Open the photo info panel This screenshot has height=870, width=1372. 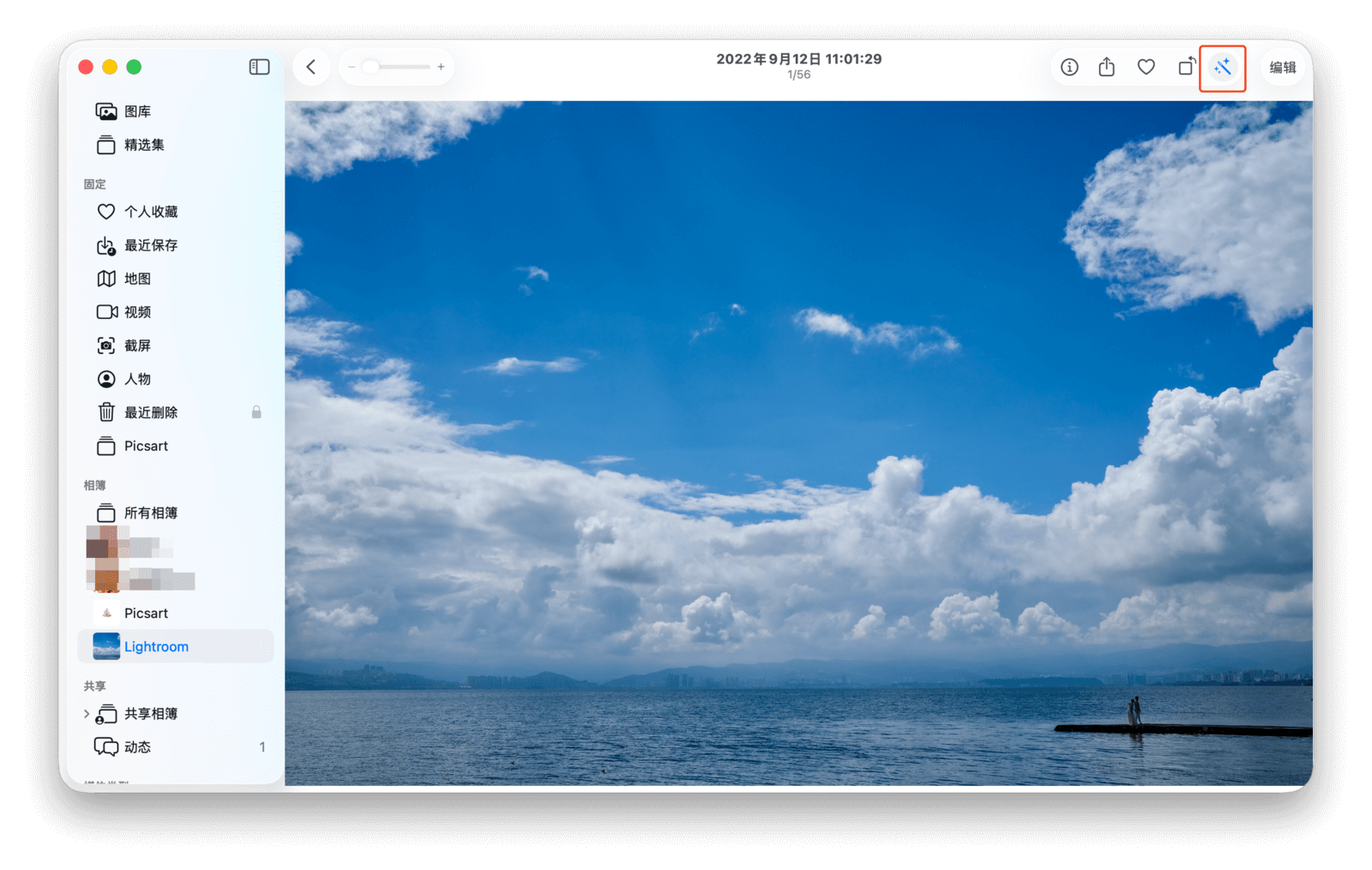[x=1069, y=67]
